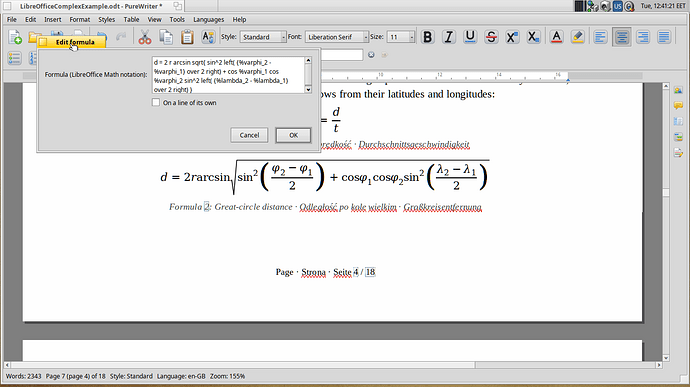Click the Cut scissors icon
This screenshot has width=690, height=387.
[145, 37]
